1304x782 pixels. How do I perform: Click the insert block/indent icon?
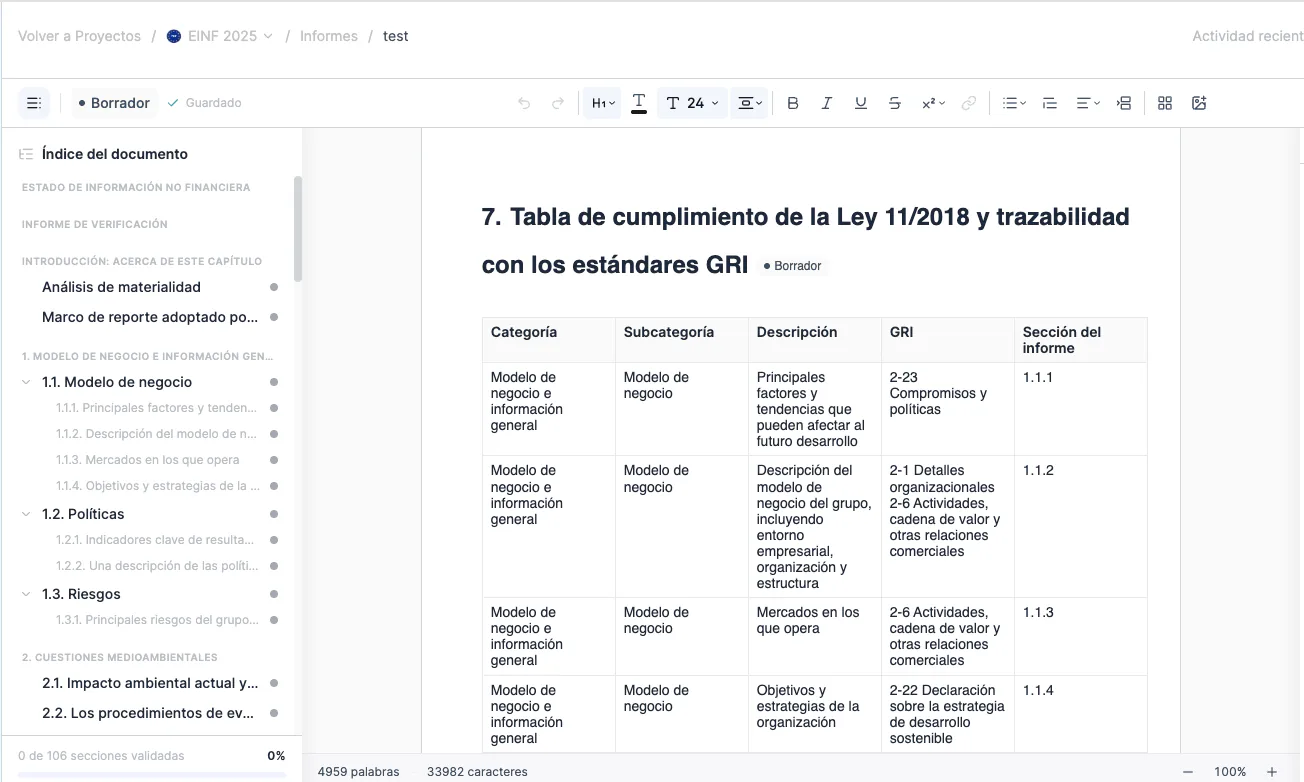click(1124, 103)
